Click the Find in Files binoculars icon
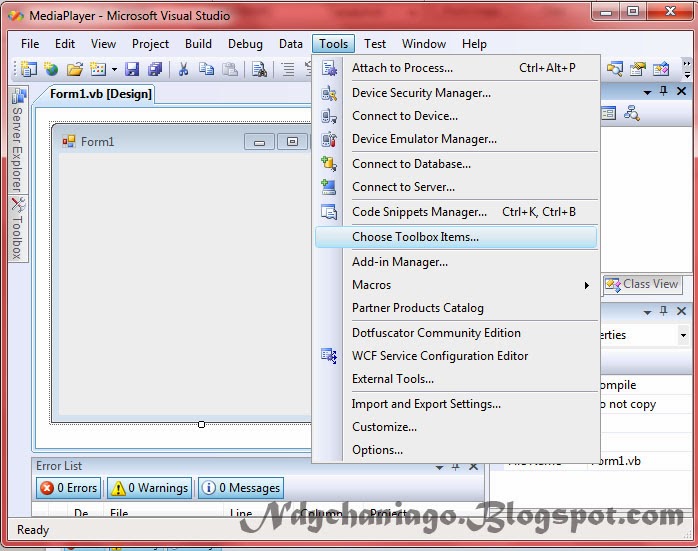The height and width of the screenshot is (551, 698). click(259, 69)
